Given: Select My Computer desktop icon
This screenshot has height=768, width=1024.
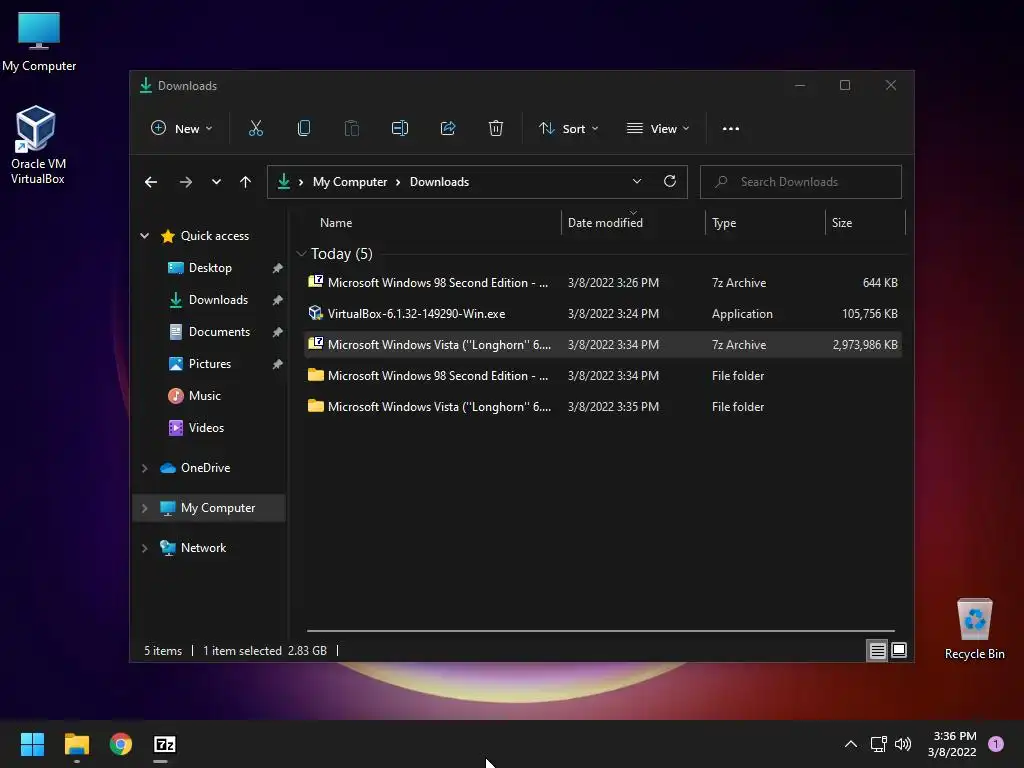Looking at the screenshot, I should pos(39,42).
